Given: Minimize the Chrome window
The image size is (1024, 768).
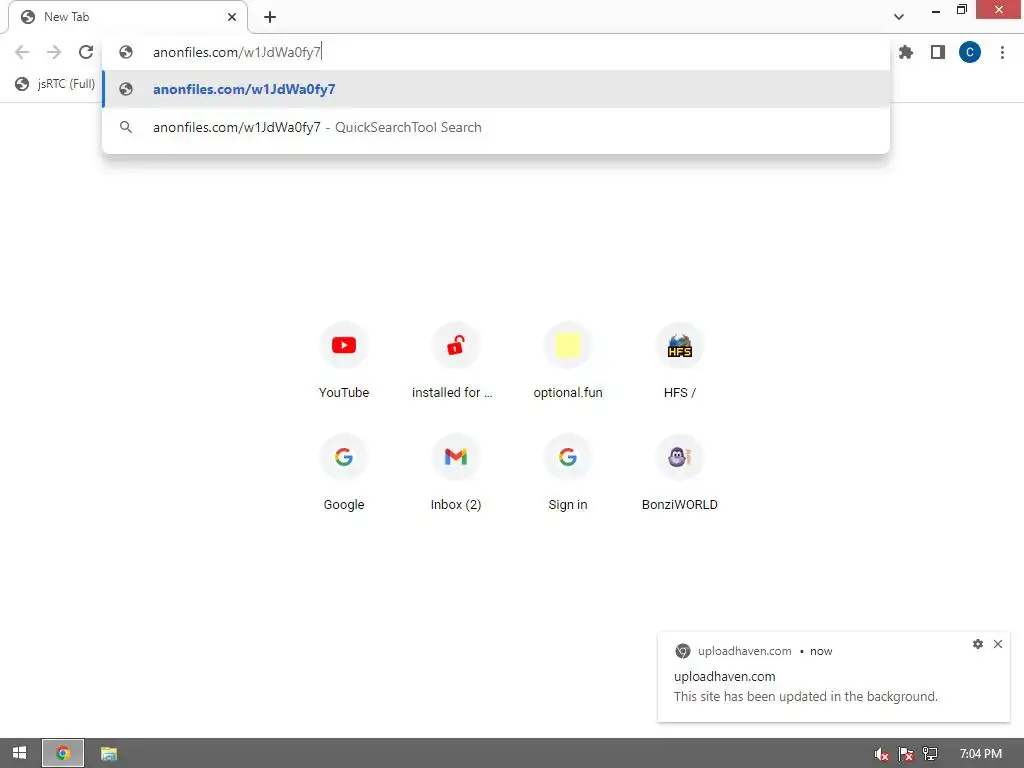Looking at the screenshot, I should (x=936, y=10).
